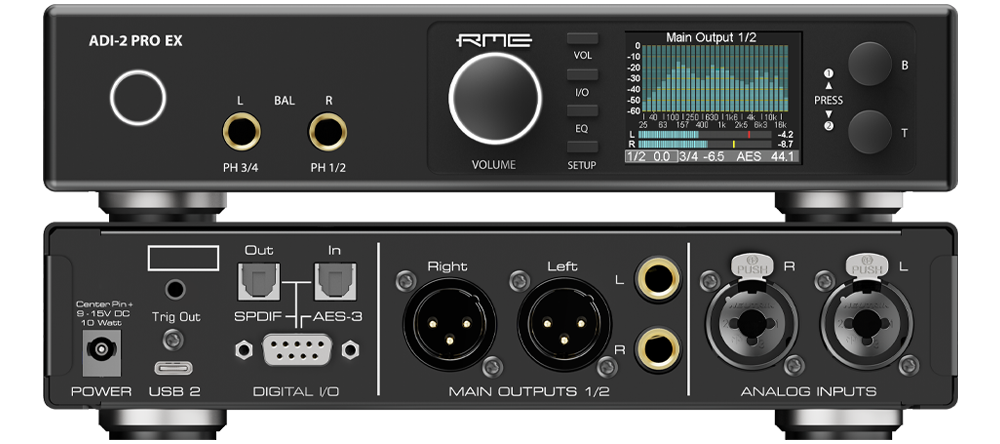Click the T encoder knob

point(869,132)
